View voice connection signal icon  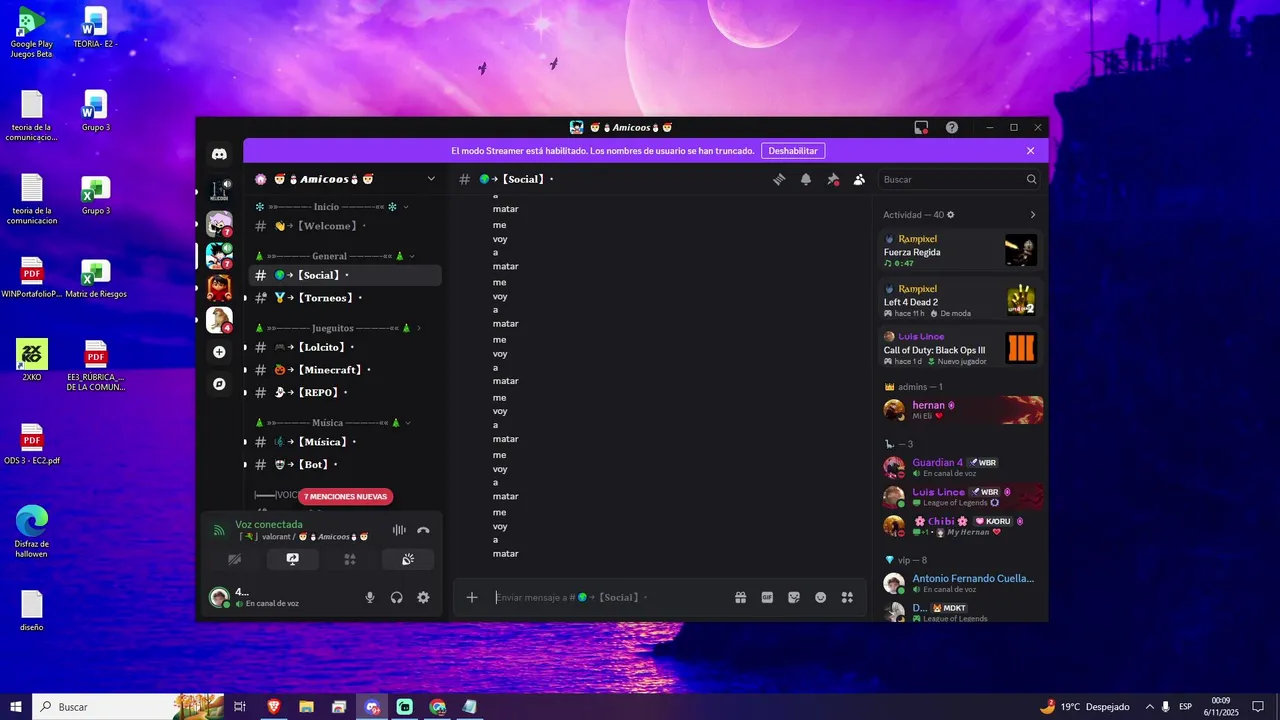(219, 531)
